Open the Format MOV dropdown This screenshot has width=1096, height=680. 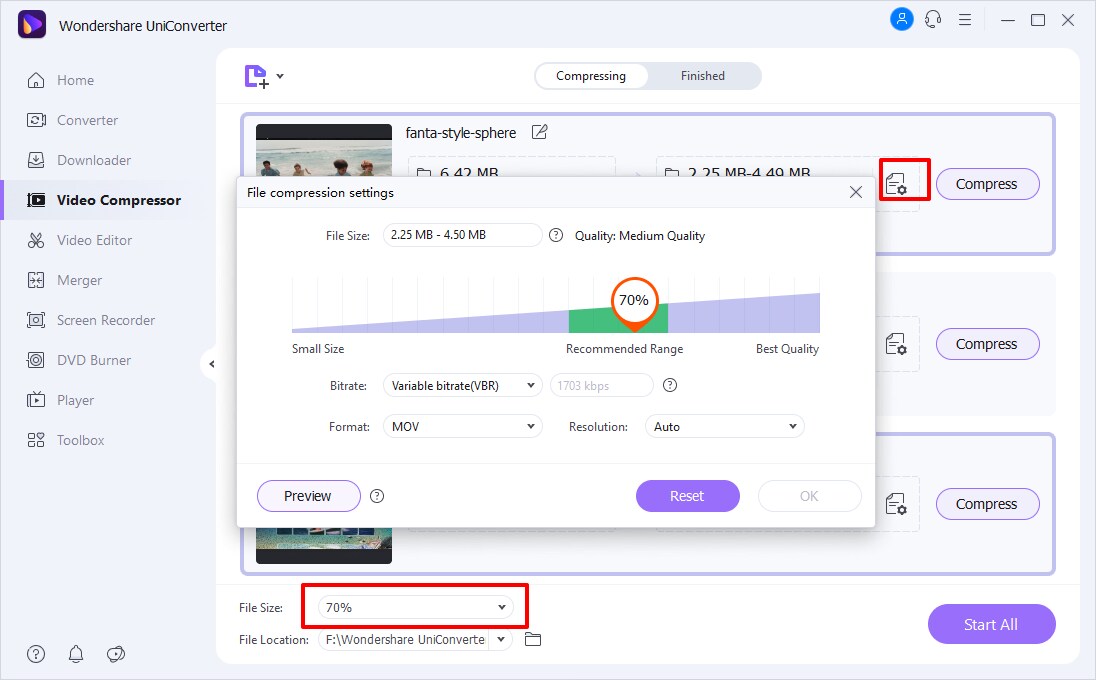(x=462, y=426)
